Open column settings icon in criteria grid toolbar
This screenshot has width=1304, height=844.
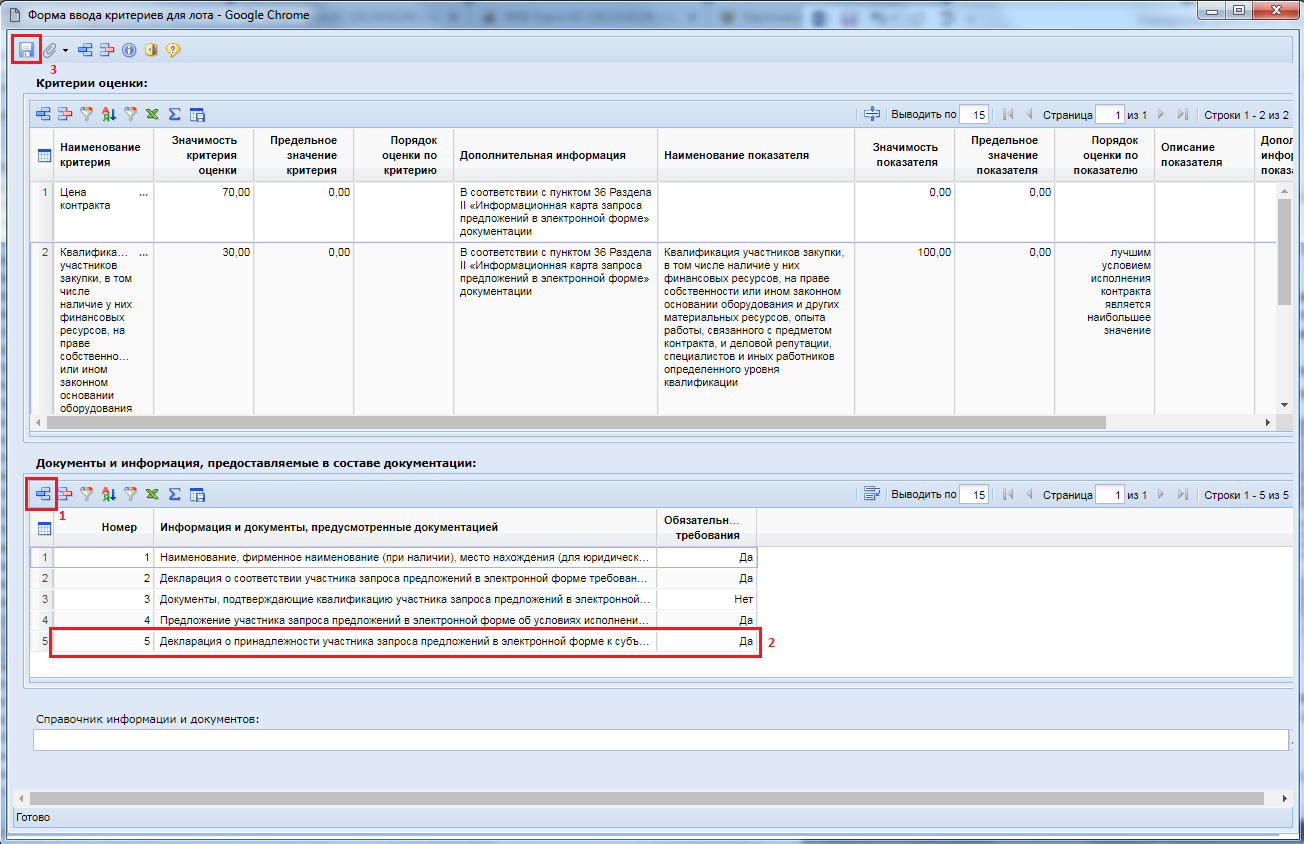tap(197, 114)
